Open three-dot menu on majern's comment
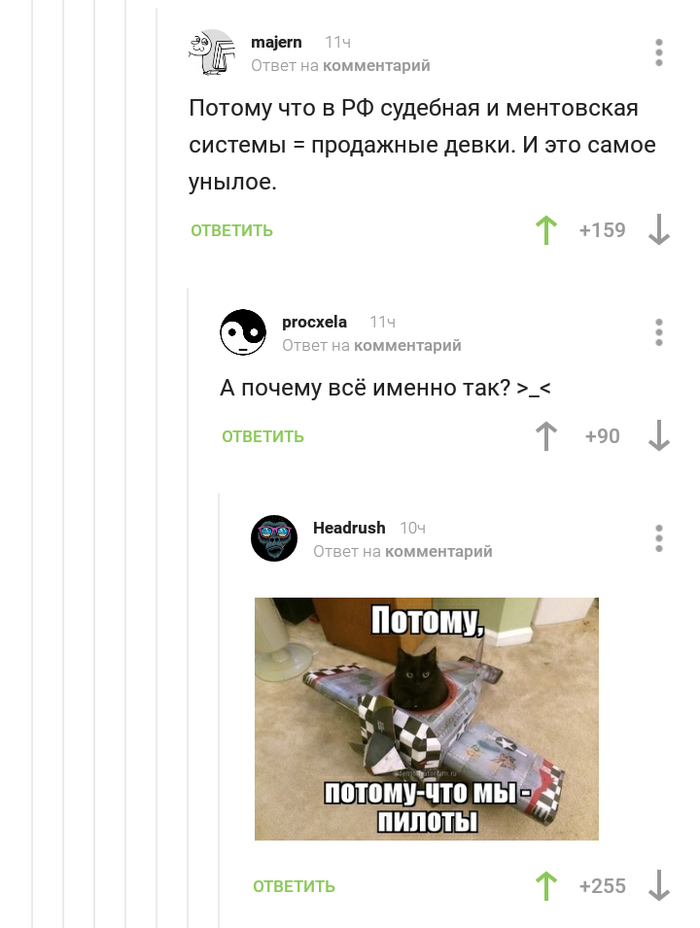Screen dimensions: 700x928 pyautogui.click(x=659, y=53)
